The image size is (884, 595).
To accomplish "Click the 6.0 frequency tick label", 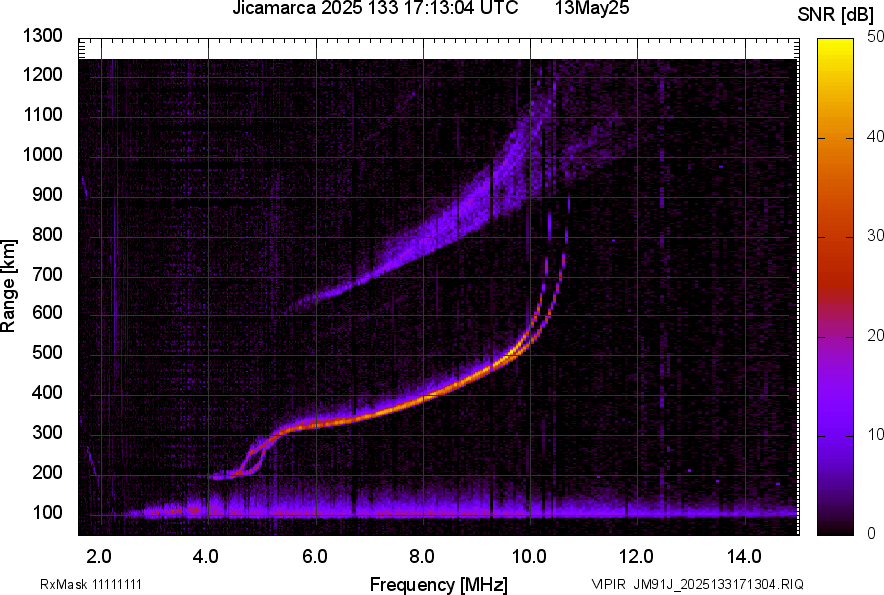I will [x=314, y=557].
